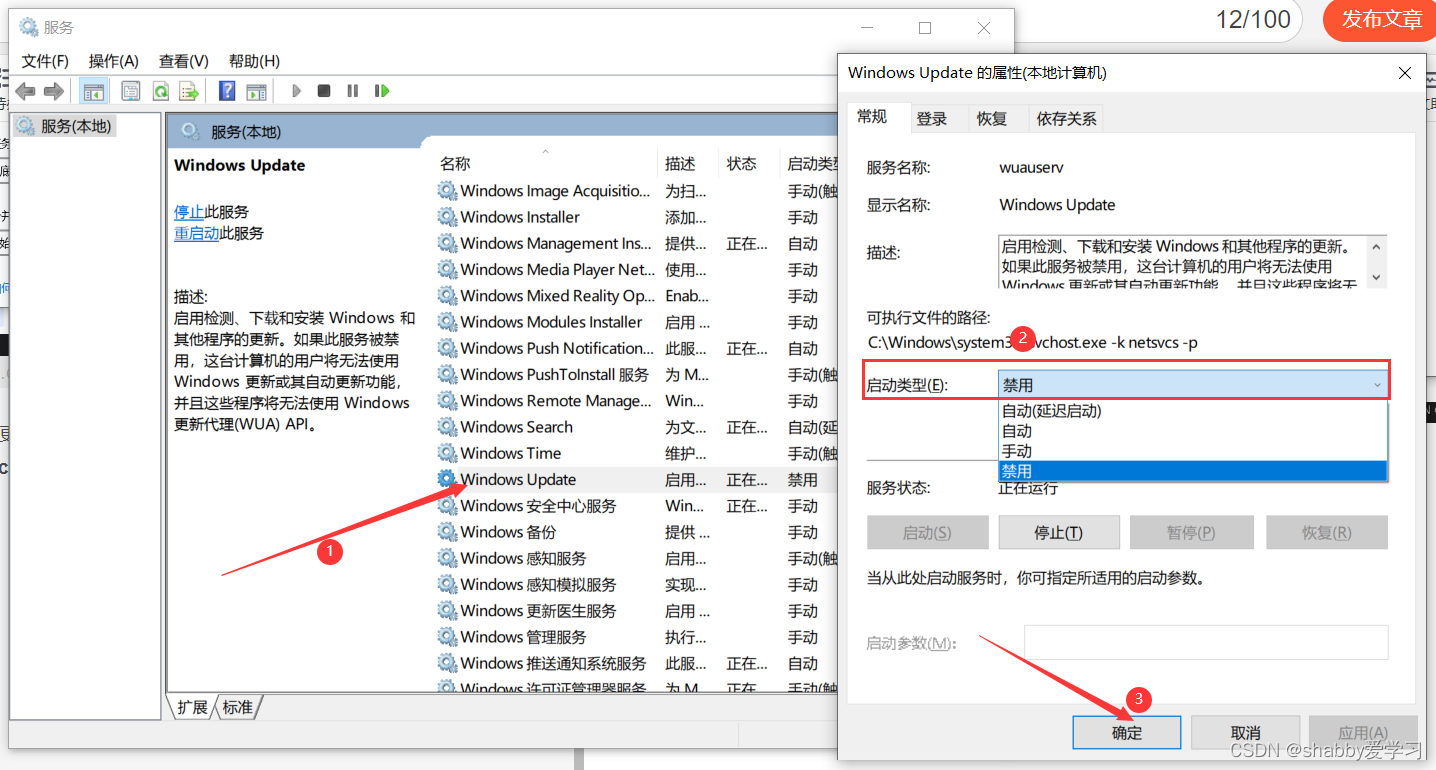1436x770 pixels.
Task: Click description box scrollbar down arrow
Action: click(x=1377, y=278)
